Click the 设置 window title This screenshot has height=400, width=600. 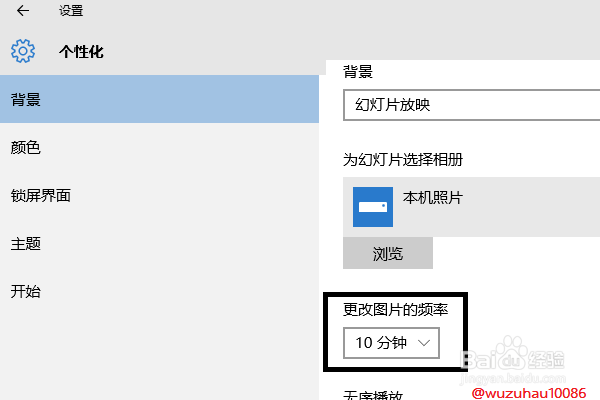tap(71, 11)
